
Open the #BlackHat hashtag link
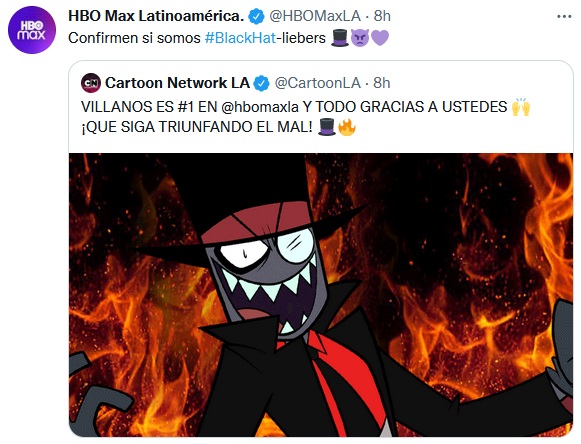tap(240, 38)
